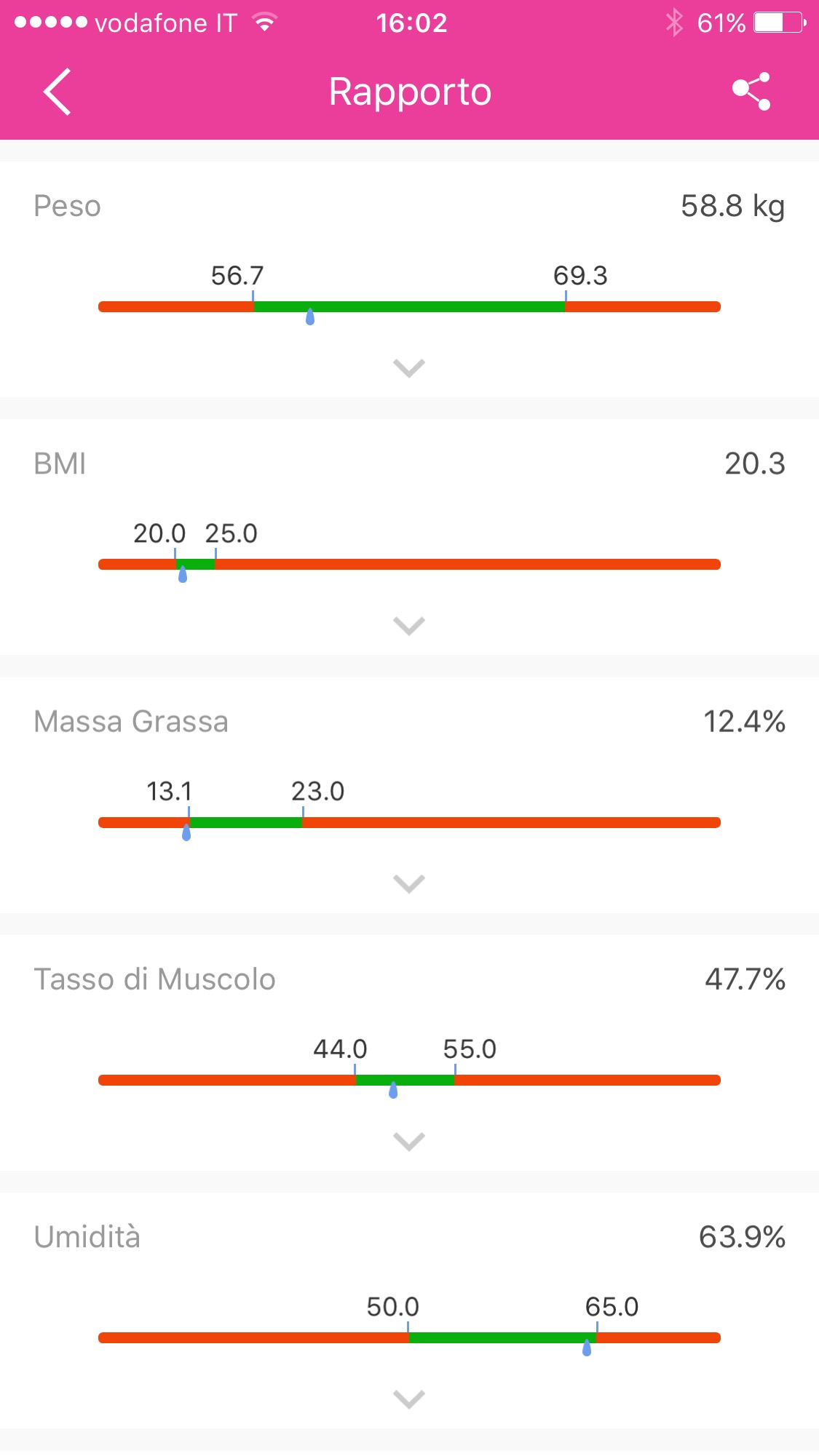The width and height of the screenshot is (819, 1456).
Task: Expand the BMI details chevron
Action: click(409, 626)
